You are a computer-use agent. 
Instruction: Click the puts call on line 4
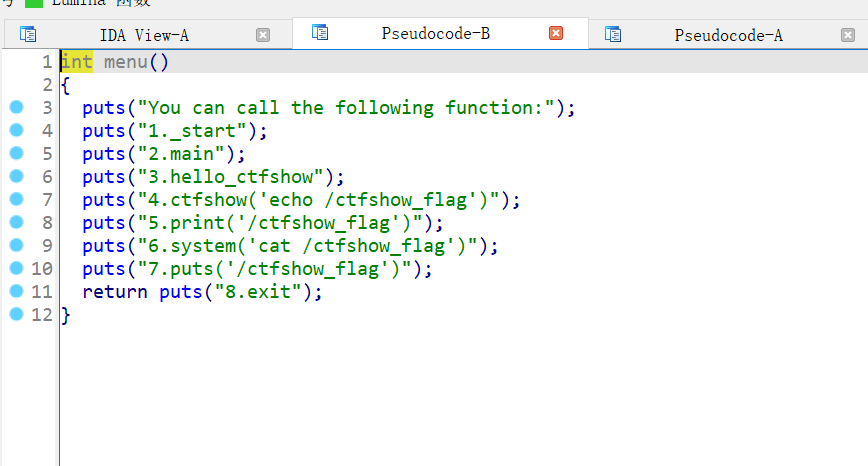[104, 131]
